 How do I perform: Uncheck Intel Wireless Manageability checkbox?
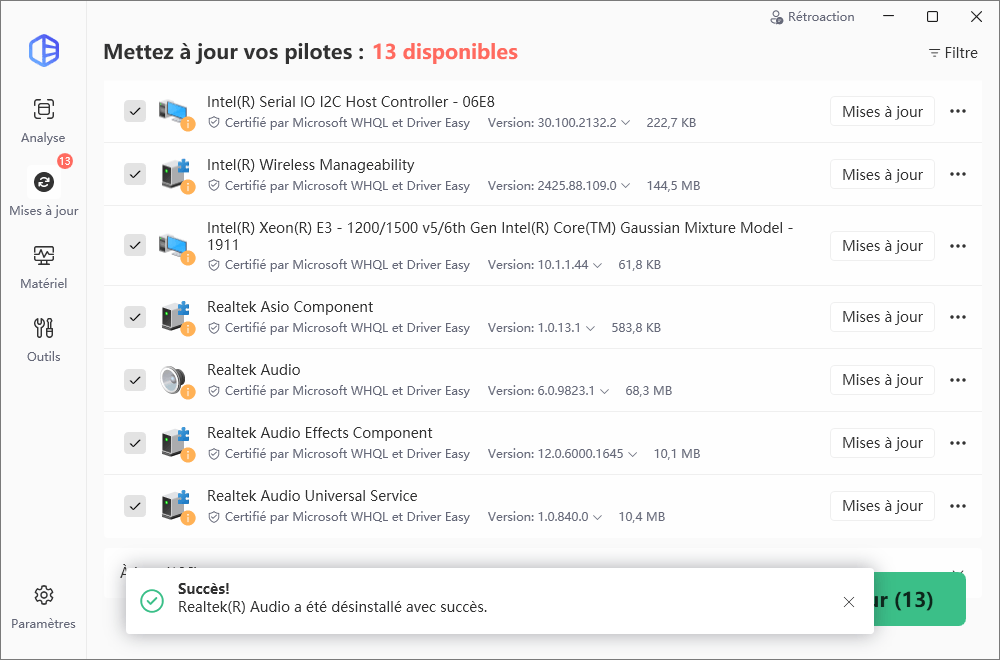(x=135, y=174)
